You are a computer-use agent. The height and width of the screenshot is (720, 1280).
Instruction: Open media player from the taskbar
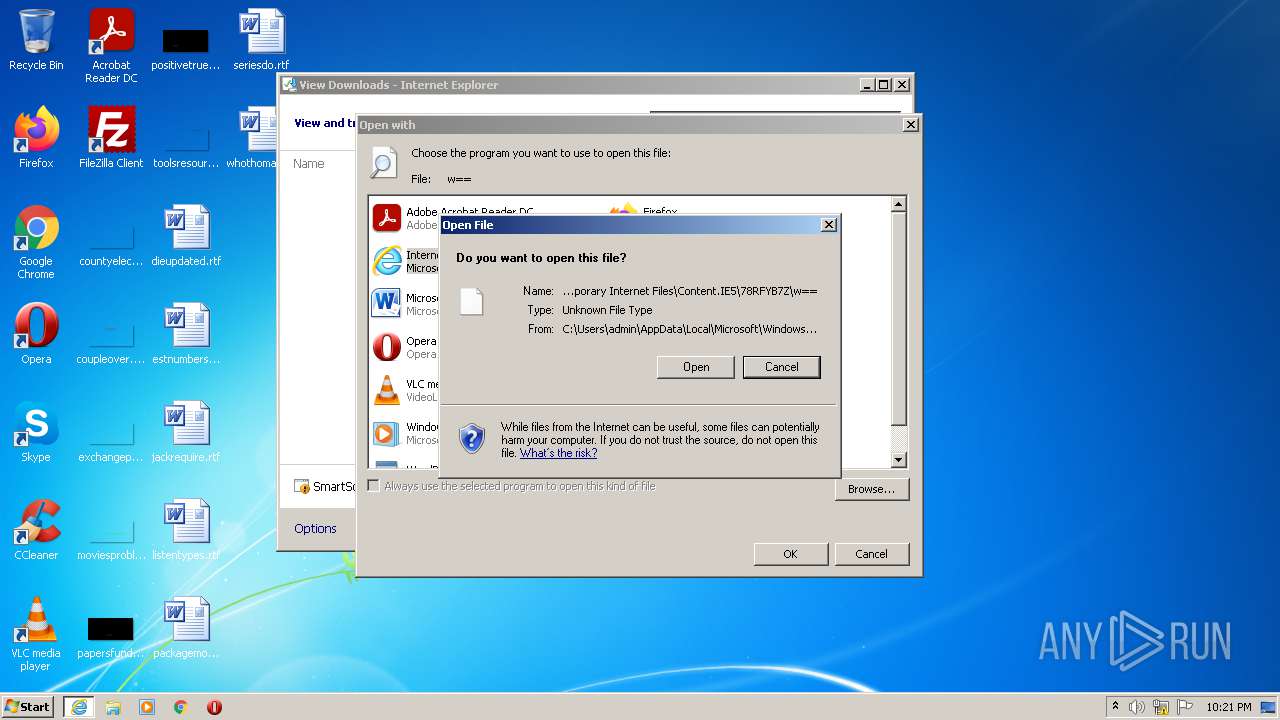pyautogui.click(x=147, y=707)
